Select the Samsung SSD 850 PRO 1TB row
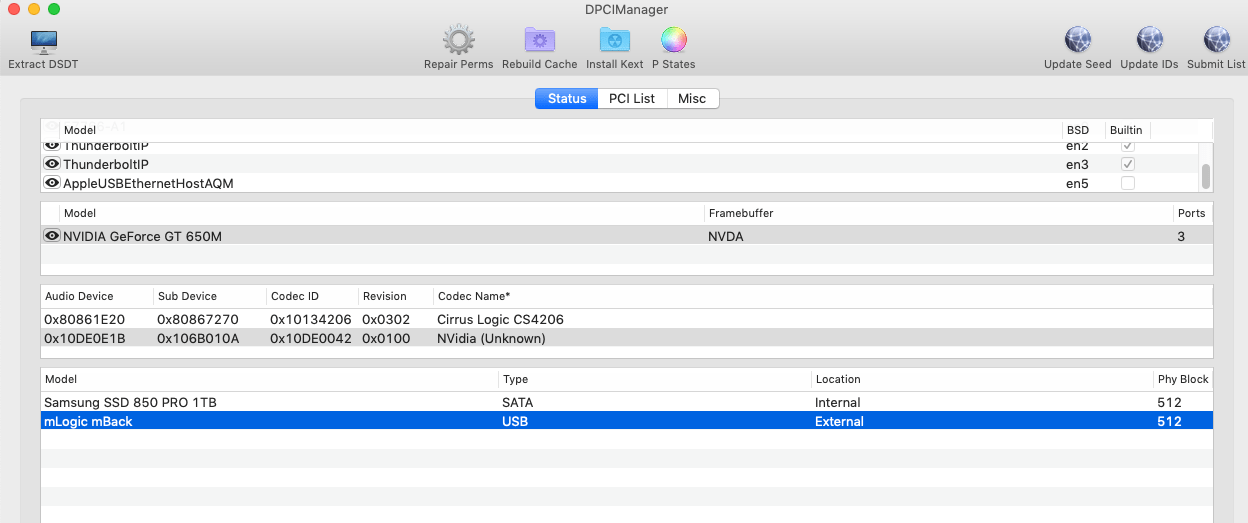This screenshot has height=523, width=1248. [x=627, y=402]
